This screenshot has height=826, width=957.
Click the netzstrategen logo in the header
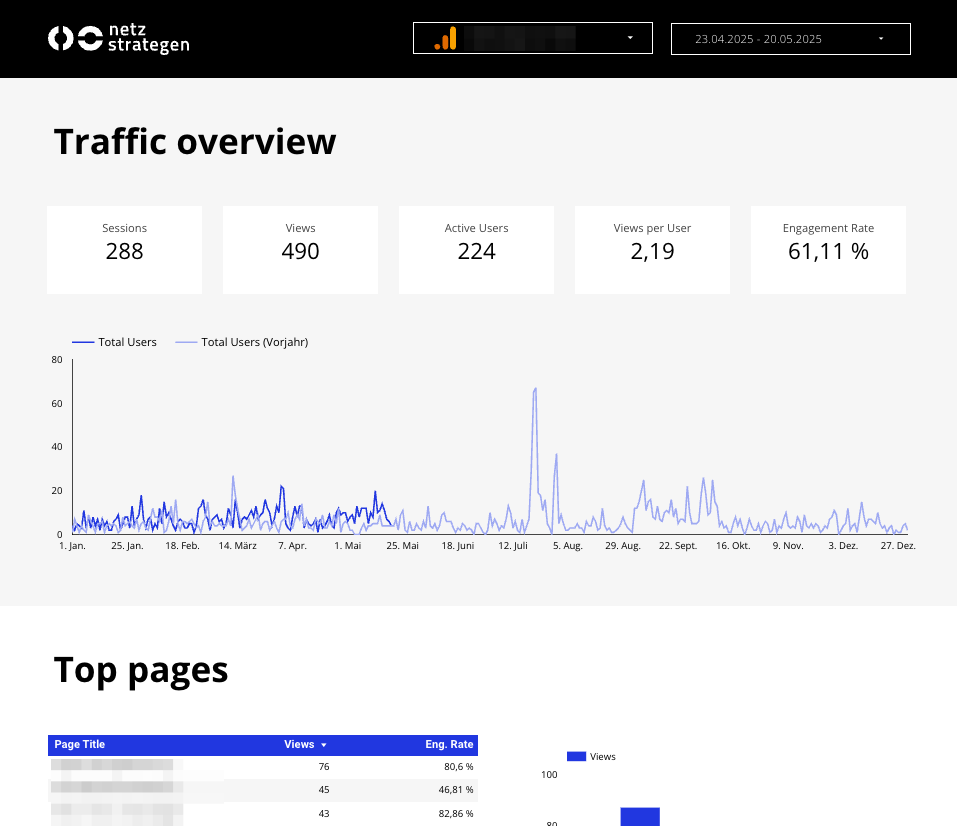118,38
